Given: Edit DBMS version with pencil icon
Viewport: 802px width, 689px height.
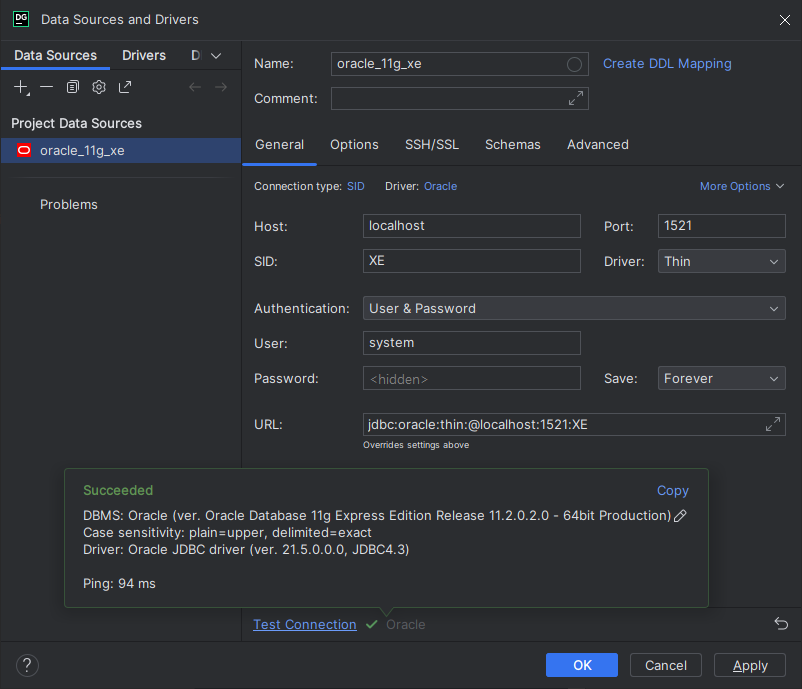Looking at the screenshot, I should click(x=680, y=516).
